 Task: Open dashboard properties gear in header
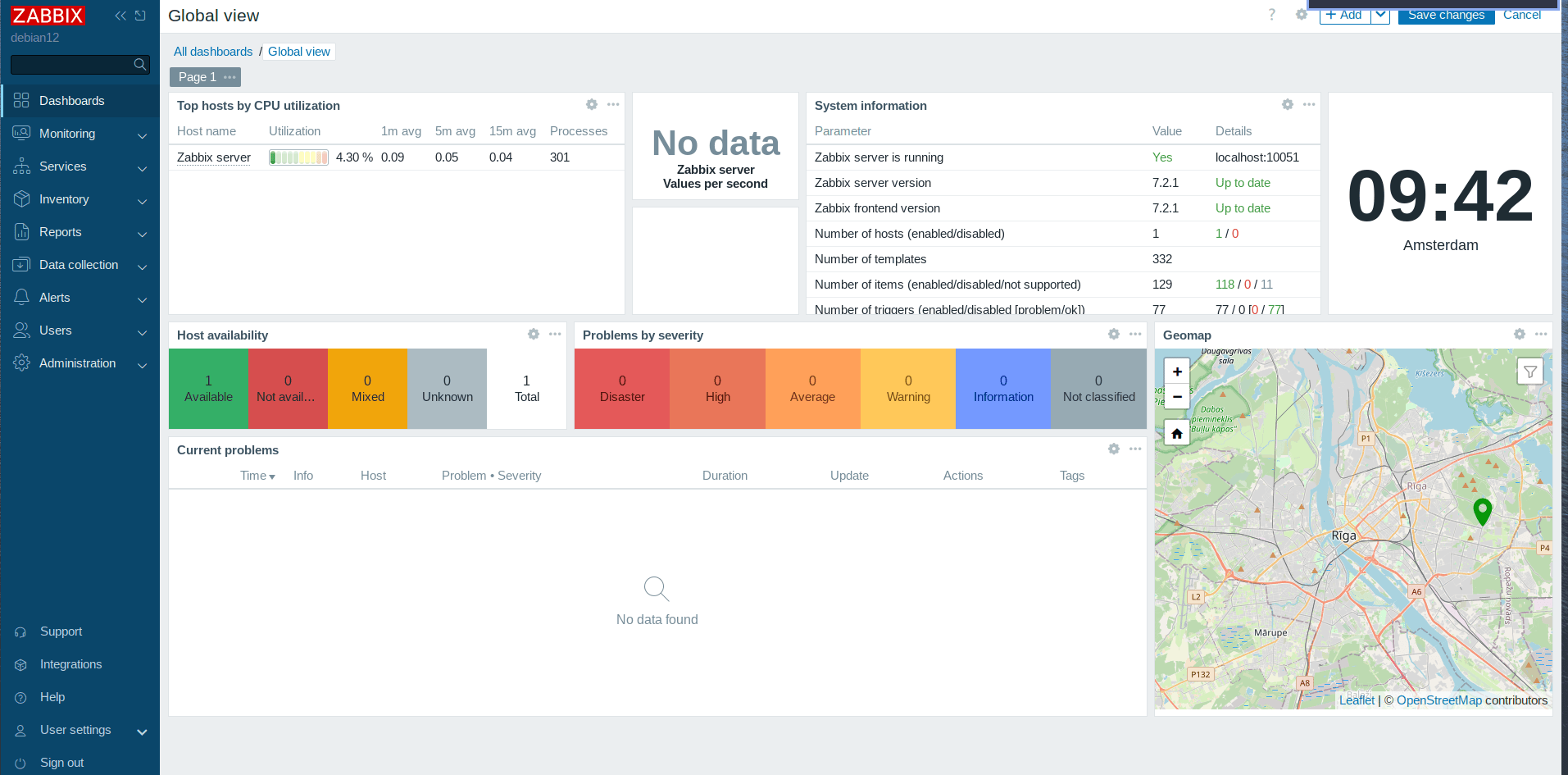tap(1302, 15)
